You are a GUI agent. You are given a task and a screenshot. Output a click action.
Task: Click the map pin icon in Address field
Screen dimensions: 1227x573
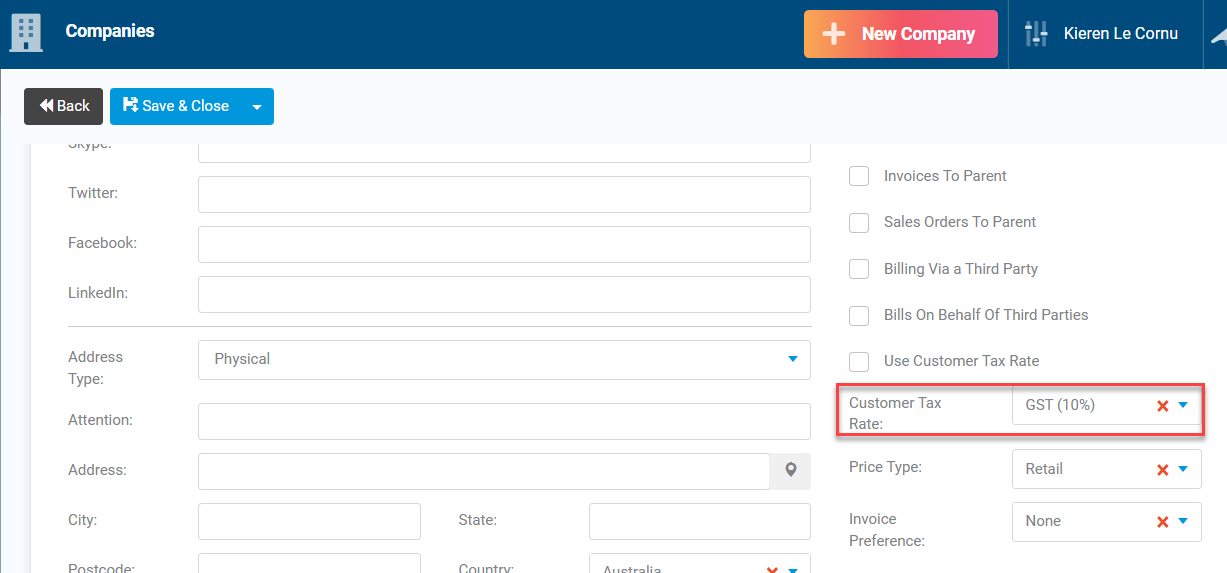tap(790, 470)
